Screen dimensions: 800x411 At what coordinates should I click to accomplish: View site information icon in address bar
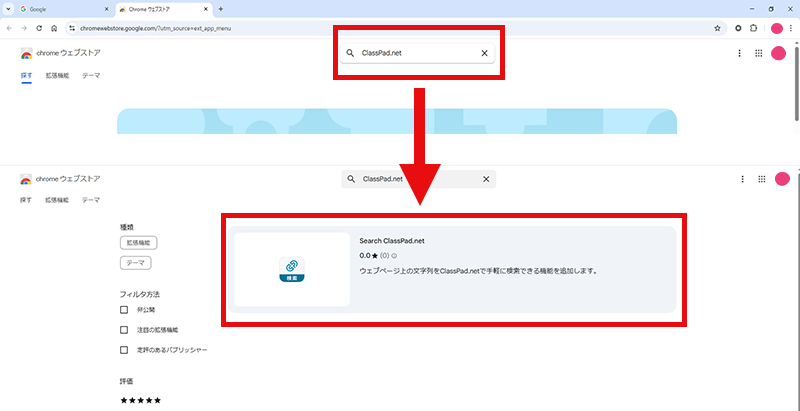pos(72,29)
